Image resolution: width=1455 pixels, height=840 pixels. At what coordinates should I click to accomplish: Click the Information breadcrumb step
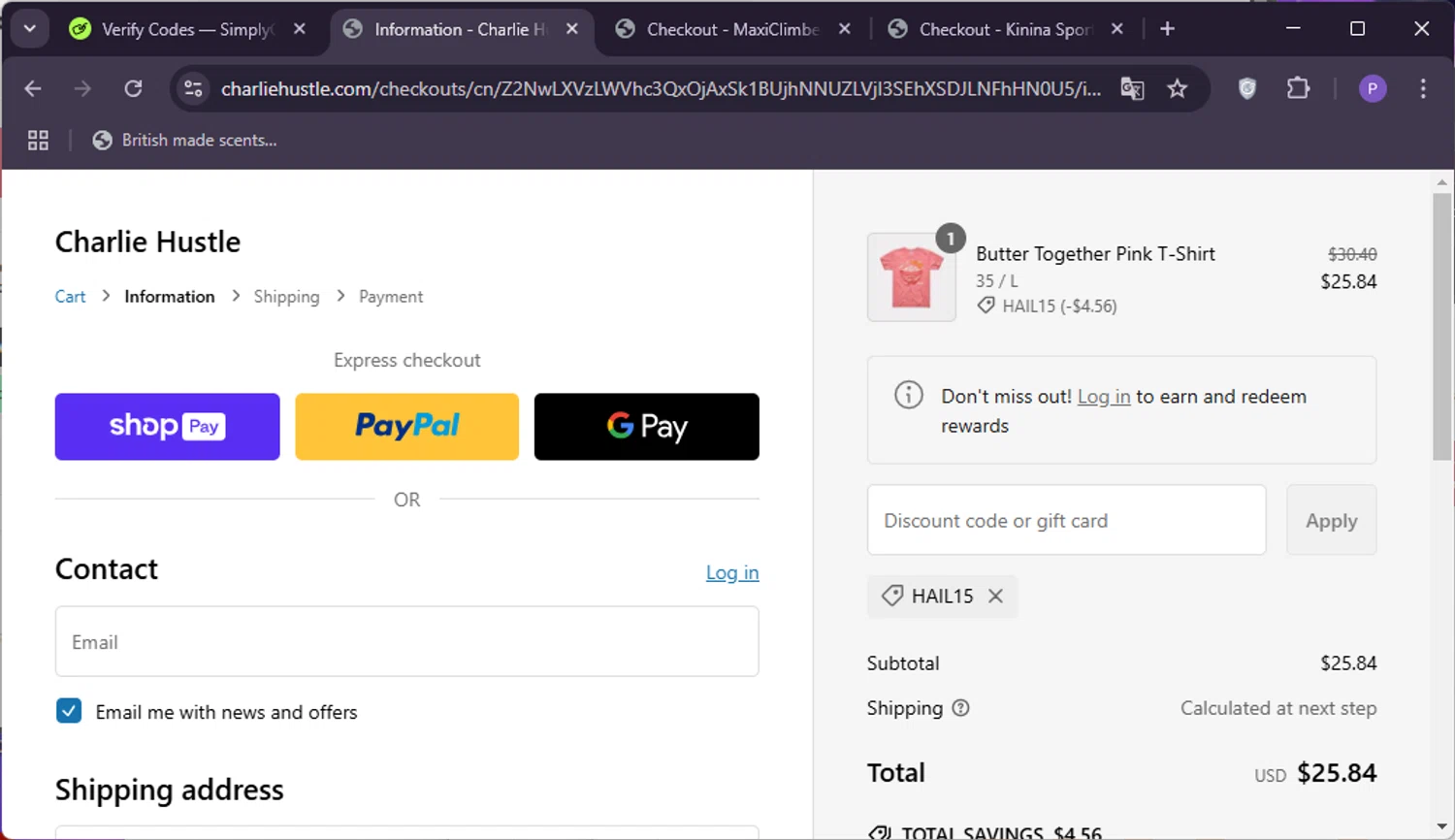(x=170, y=297)
